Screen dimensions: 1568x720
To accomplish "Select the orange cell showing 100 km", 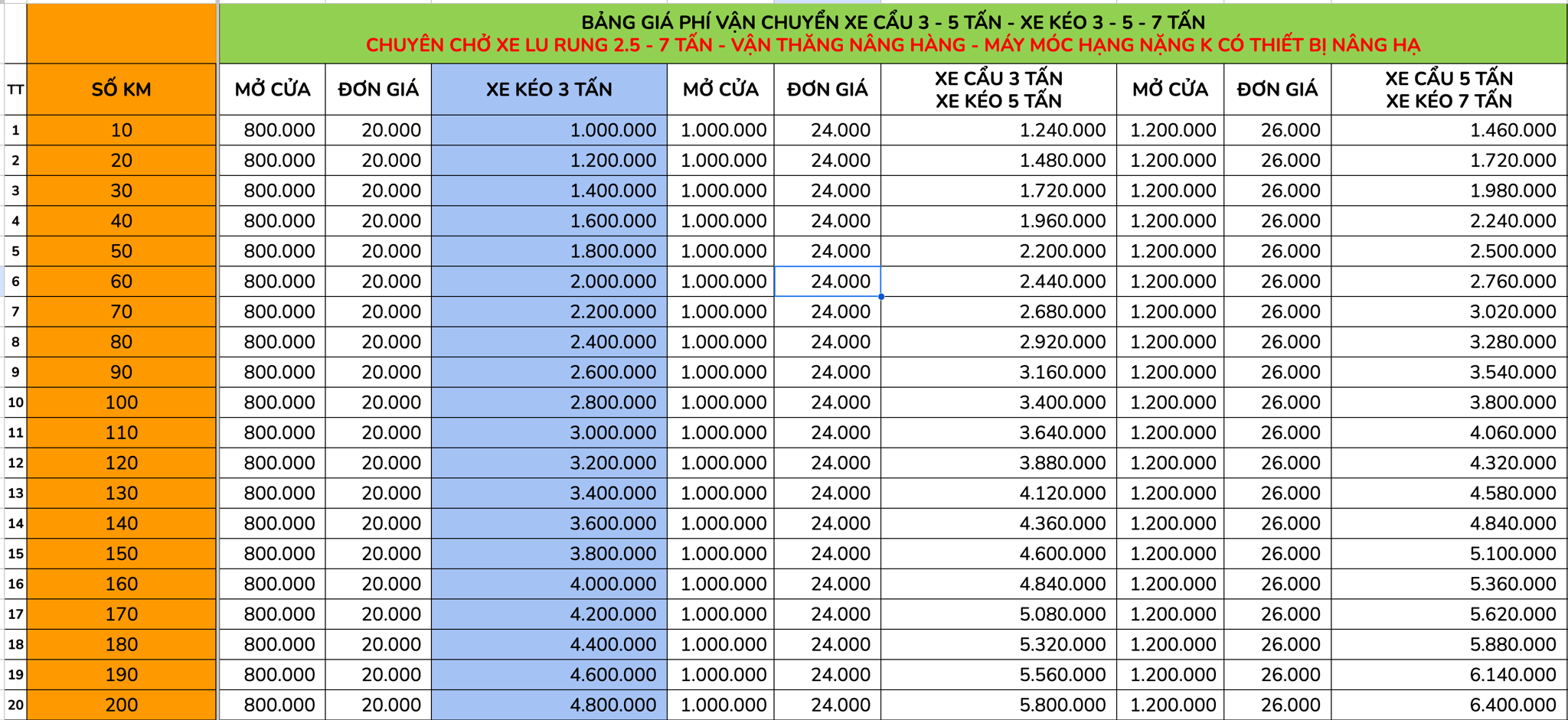I will pyautogui.click(x=121, y=402).
